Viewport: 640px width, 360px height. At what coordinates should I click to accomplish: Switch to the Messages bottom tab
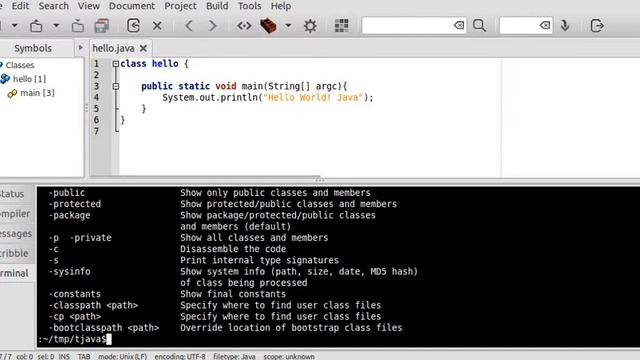click(16, 233)
